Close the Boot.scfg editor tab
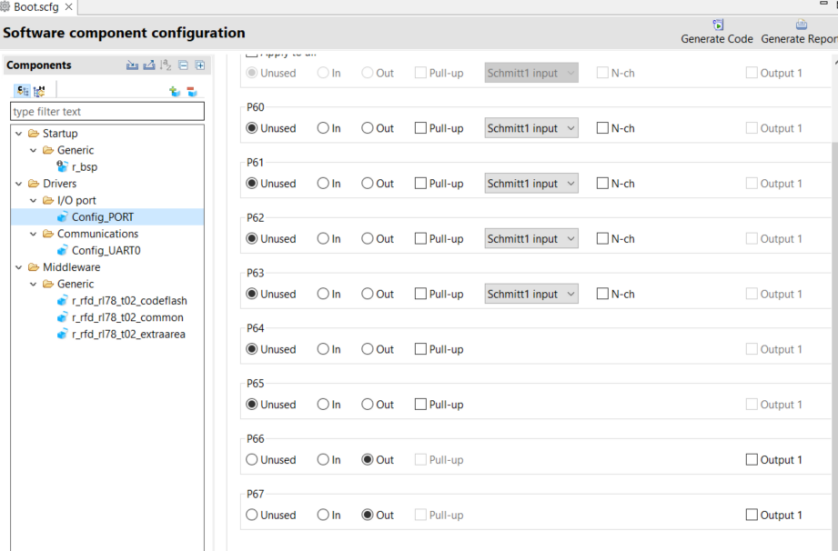838x552 pixels. [x=69, y=6]
